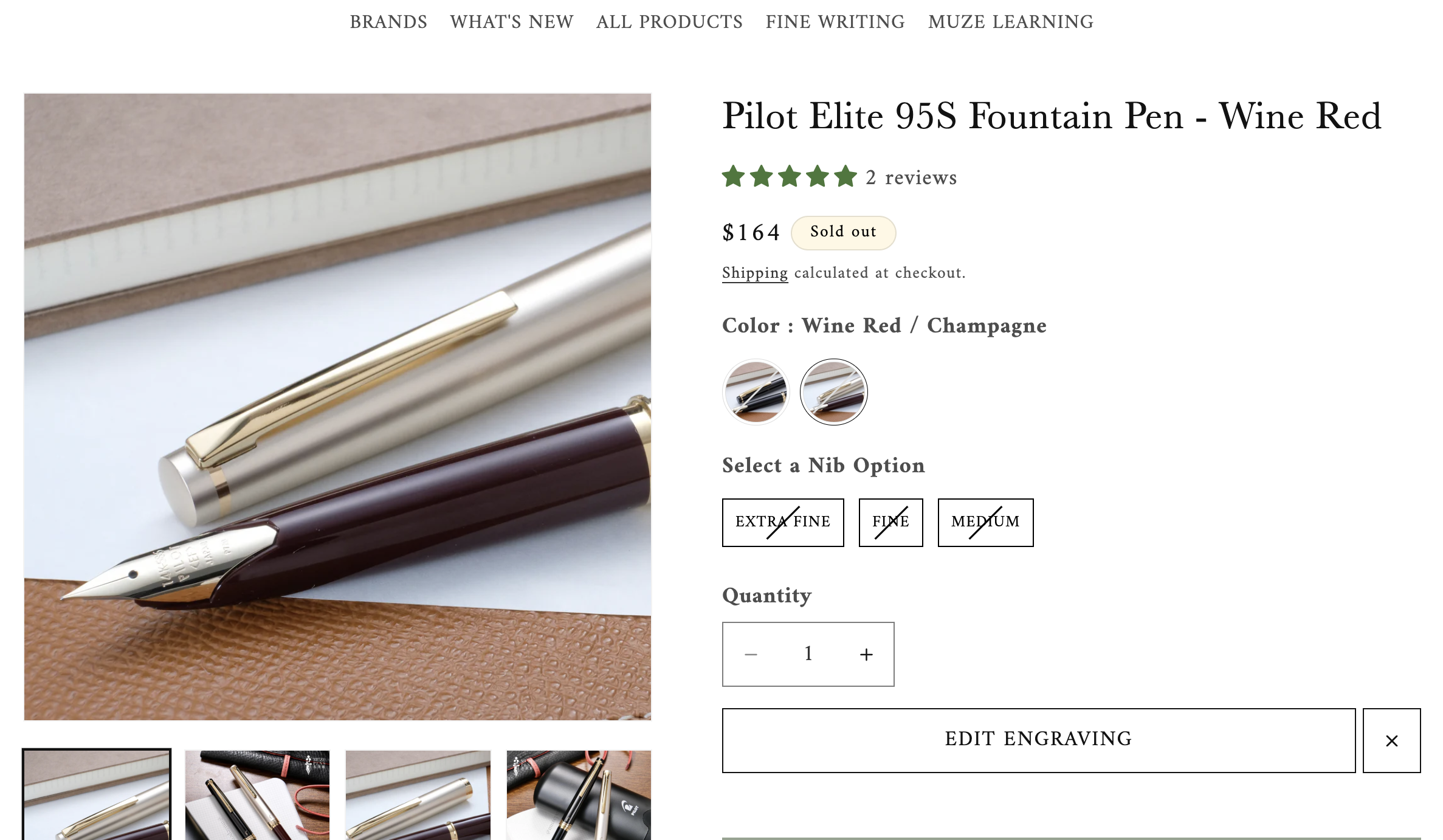Increase quantity with plus icon

coord(866,654)
